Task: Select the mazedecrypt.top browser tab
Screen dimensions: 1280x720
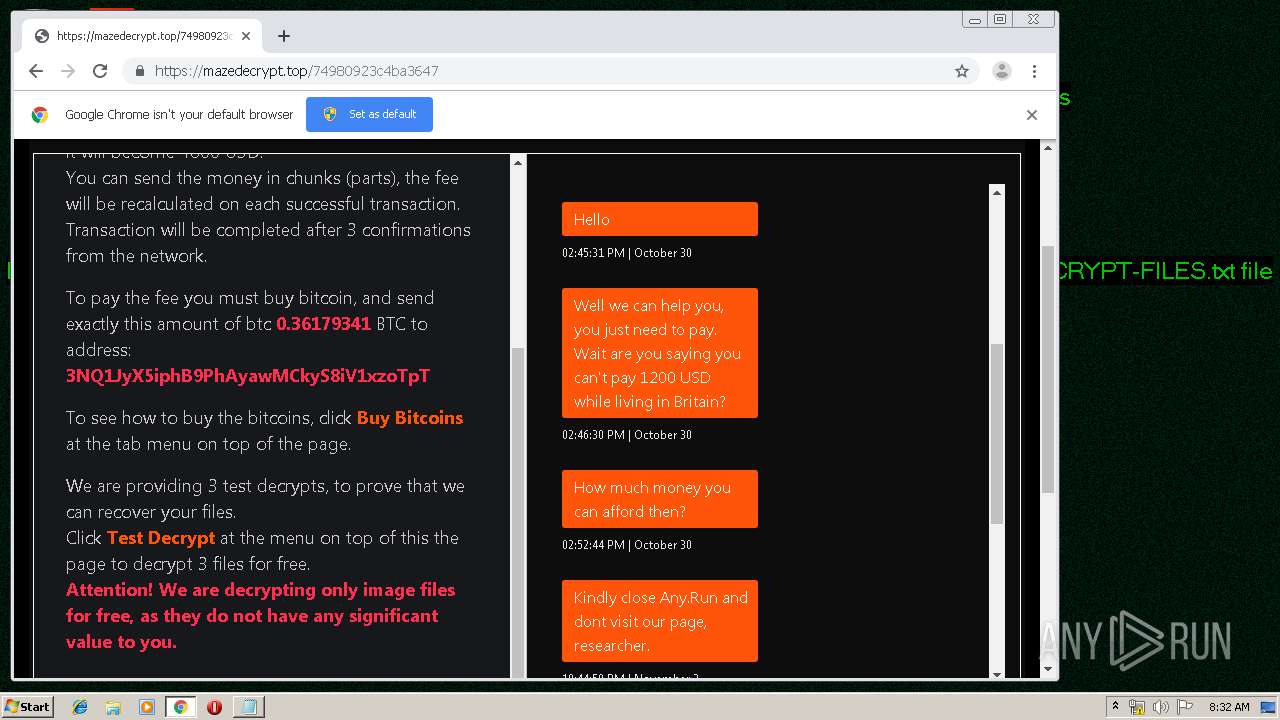Action: (143, 36)
